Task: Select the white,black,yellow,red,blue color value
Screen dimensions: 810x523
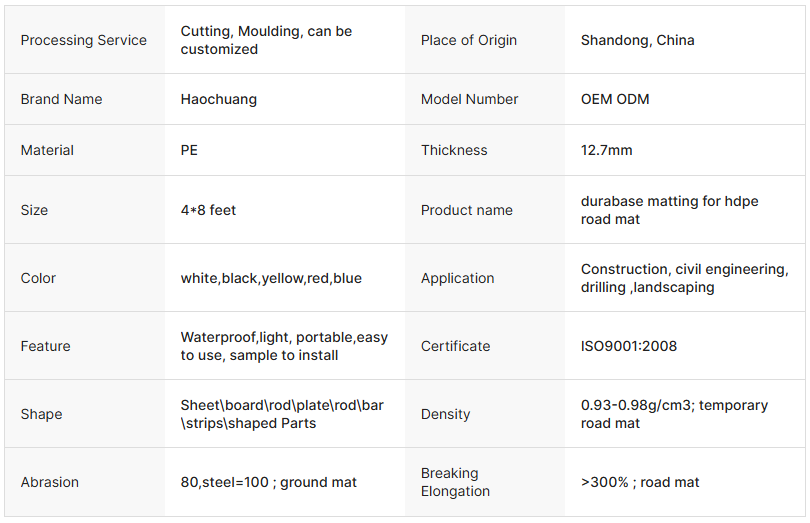Action: pyautogui.click(x=271, y=278)
